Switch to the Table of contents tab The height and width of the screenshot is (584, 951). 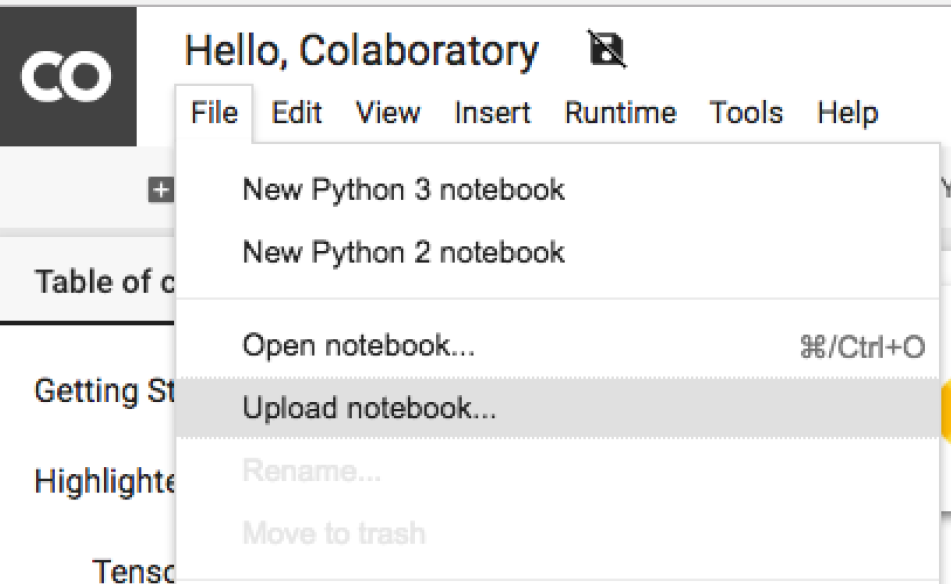point(88,281)
